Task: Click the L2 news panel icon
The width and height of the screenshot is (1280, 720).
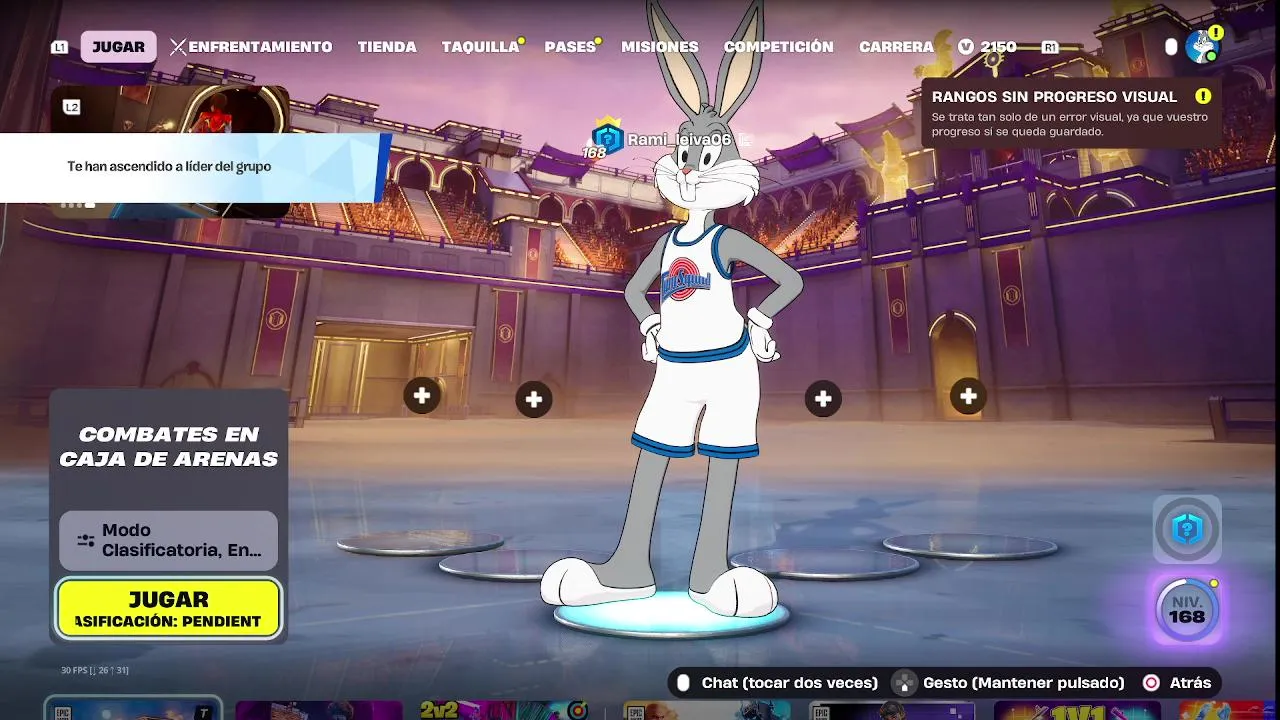Action: click(71, 107)
